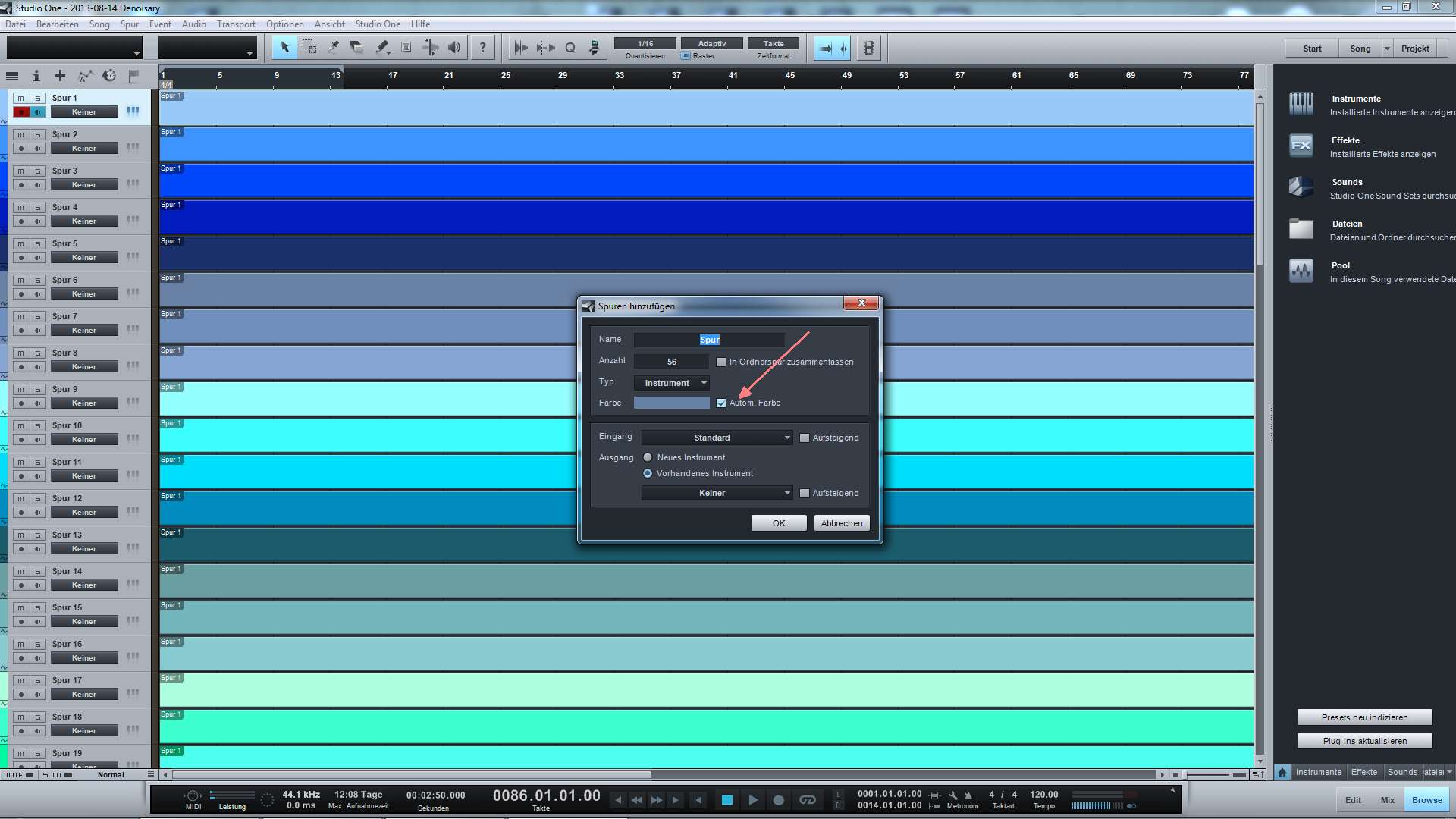Select the Mute tool
The width and height of the screenshot is (1456, 819).
406,48
